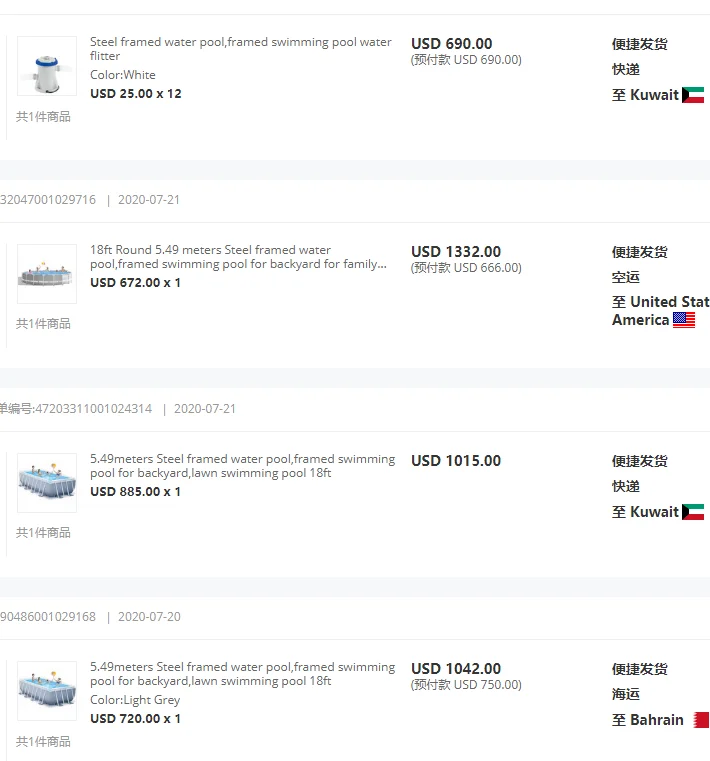710x761 pixels.
Task: Click the 空运 shipping method label
Action: pos(626,277)
